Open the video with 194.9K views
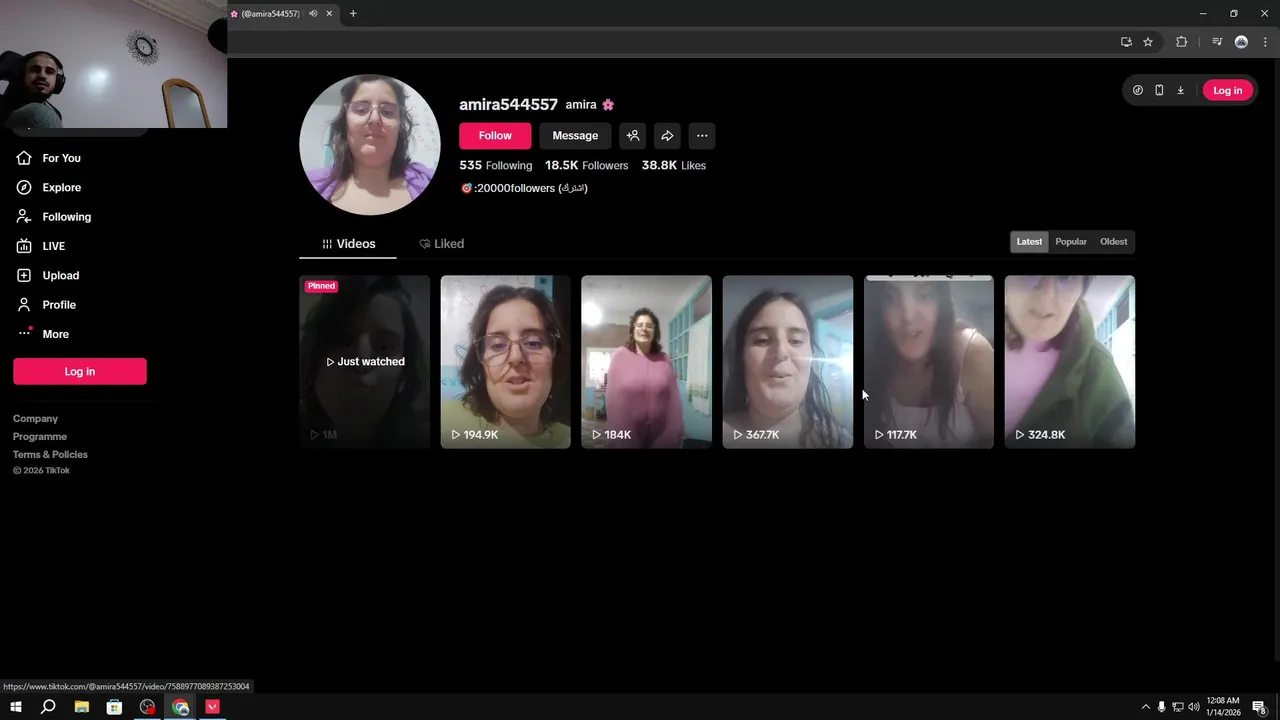The width and height of the screenshot is (1280, 720). 506,362
